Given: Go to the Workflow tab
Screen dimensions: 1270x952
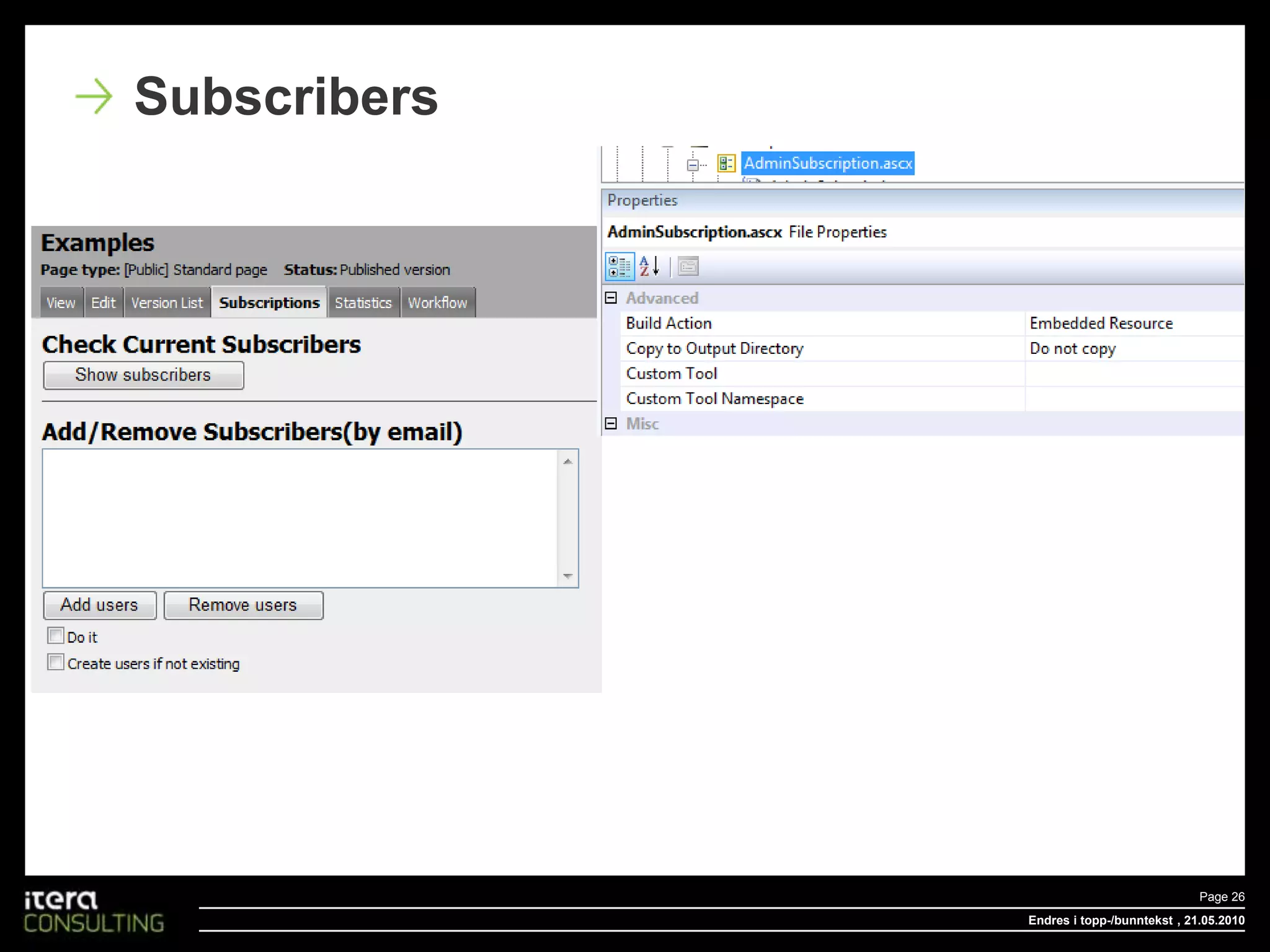Looking at the screenshot, I should coord(437,303).
